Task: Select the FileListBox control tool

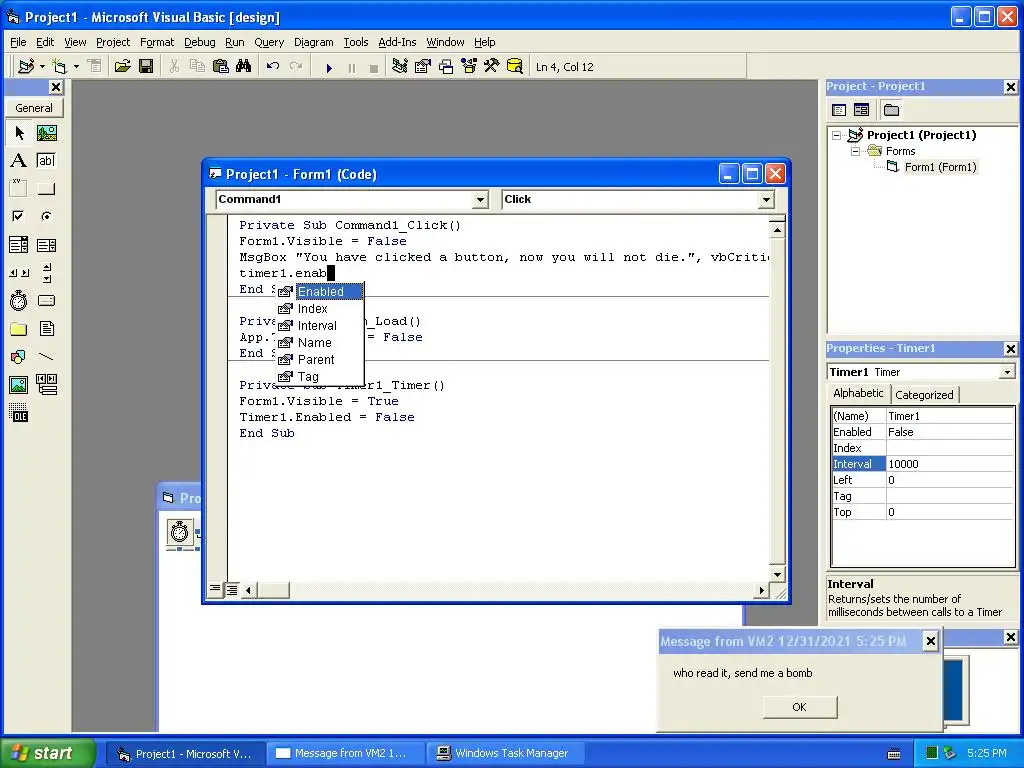Action: tap(46, 328)
